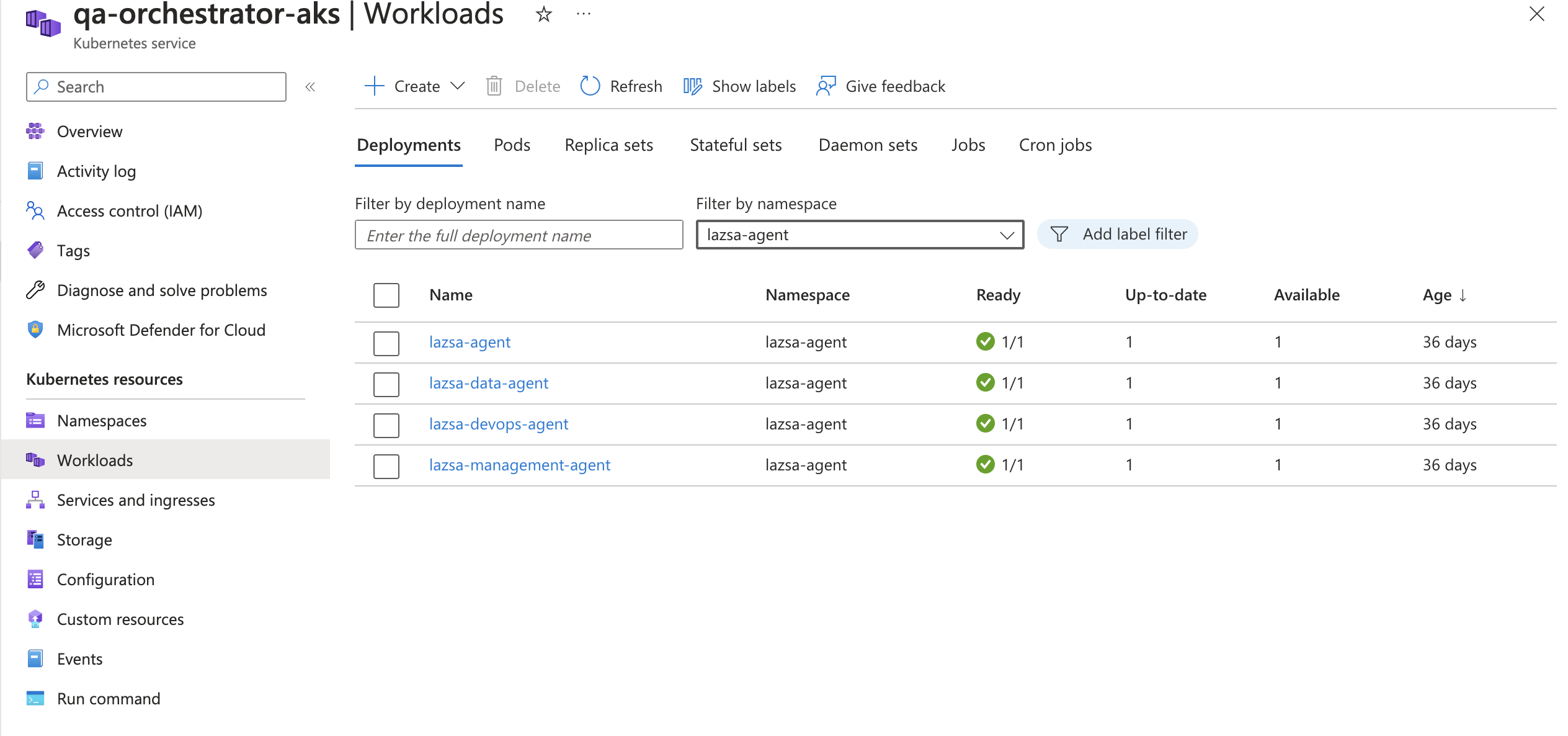Click the Services and ingresses icon
Screen dimensions: 1568x736
coord(35,500)
